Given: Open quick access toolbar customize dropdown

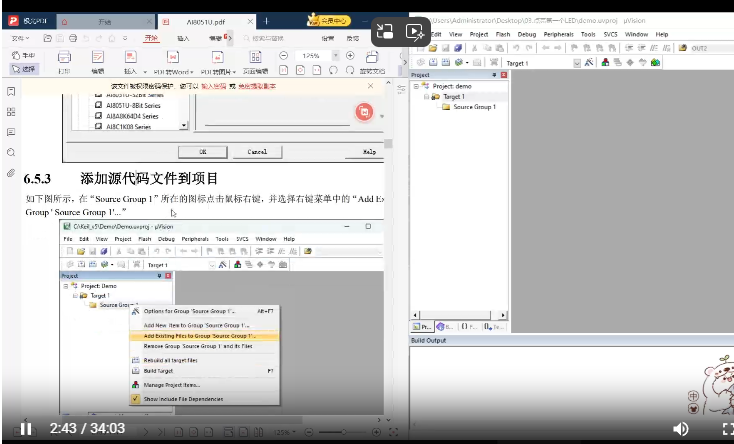Looking at the screenshot, I should (x=125, y=38).
